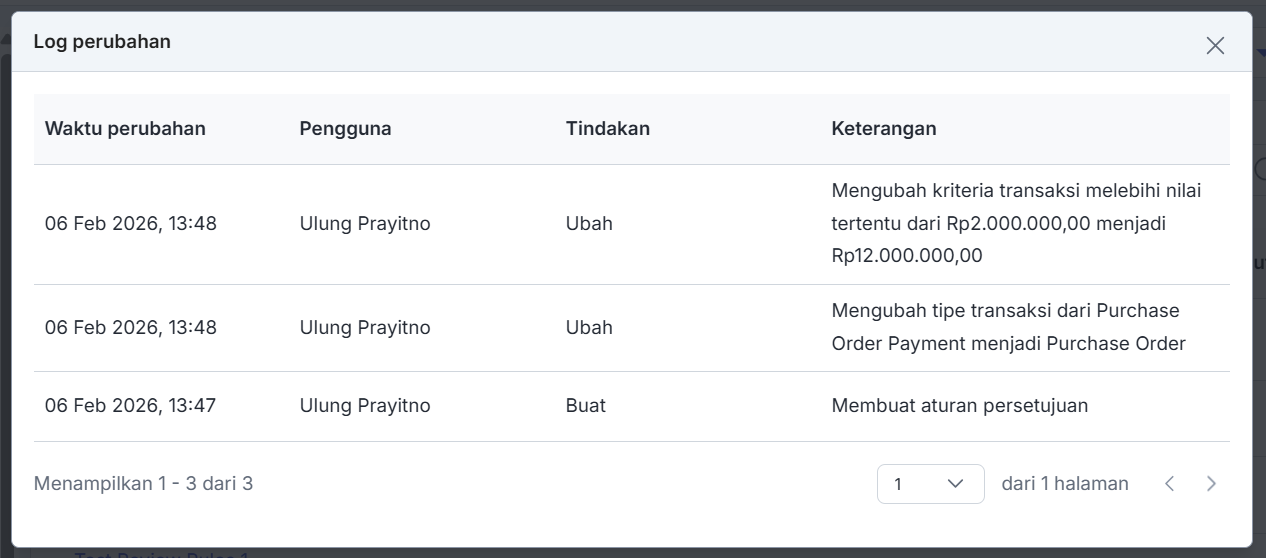
Task: Click the Menampilkan 1 - 3 dari 3 text
Action: pos(143,484)
